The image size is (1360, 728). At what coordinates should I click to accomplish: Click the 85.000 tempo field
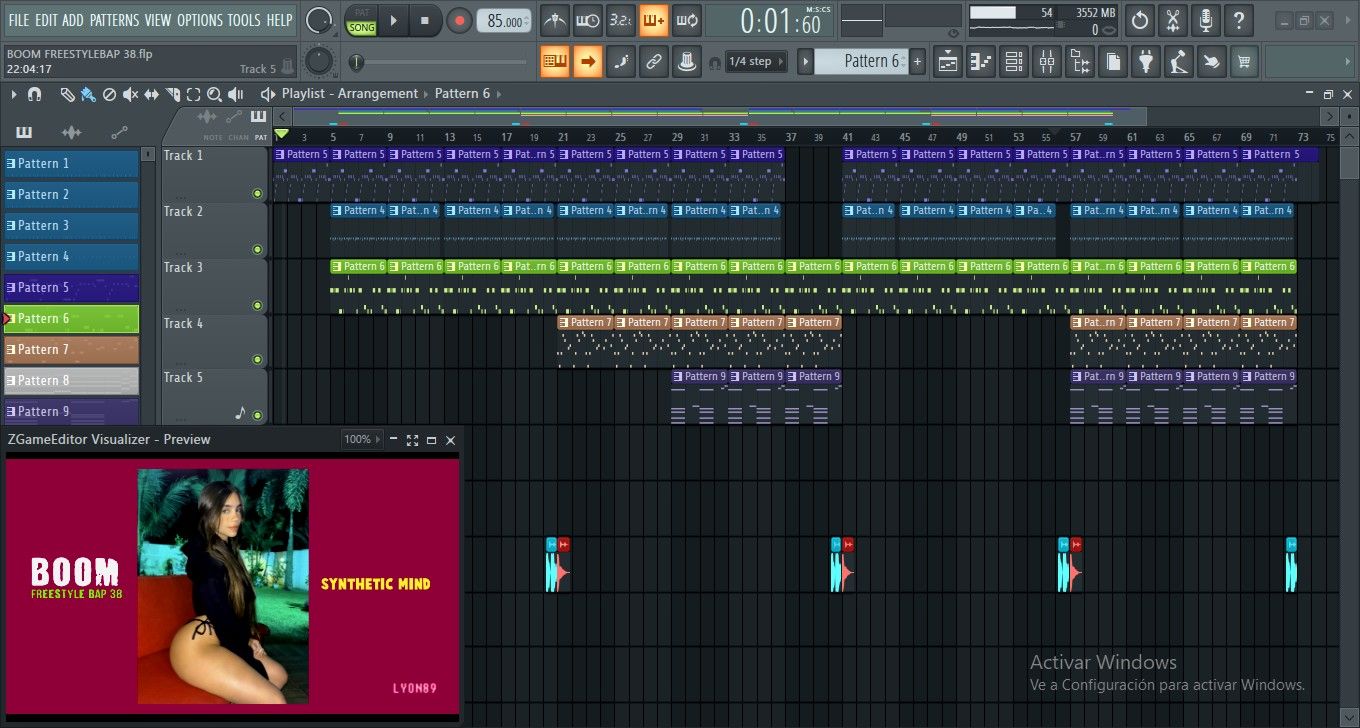[505, 21]
